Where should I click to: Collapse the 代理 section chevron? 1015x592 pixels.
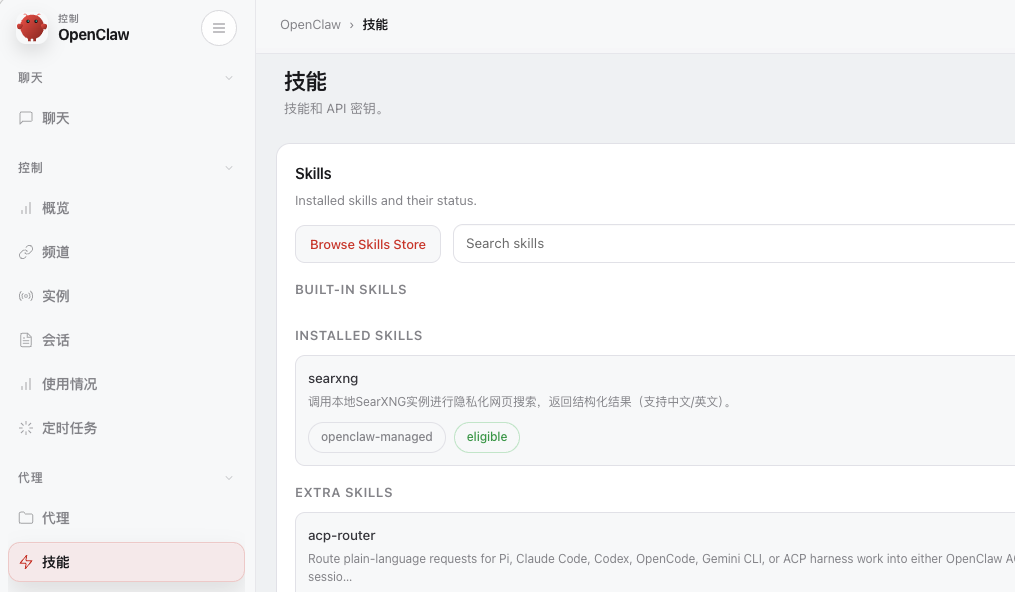tap(229, 478)
